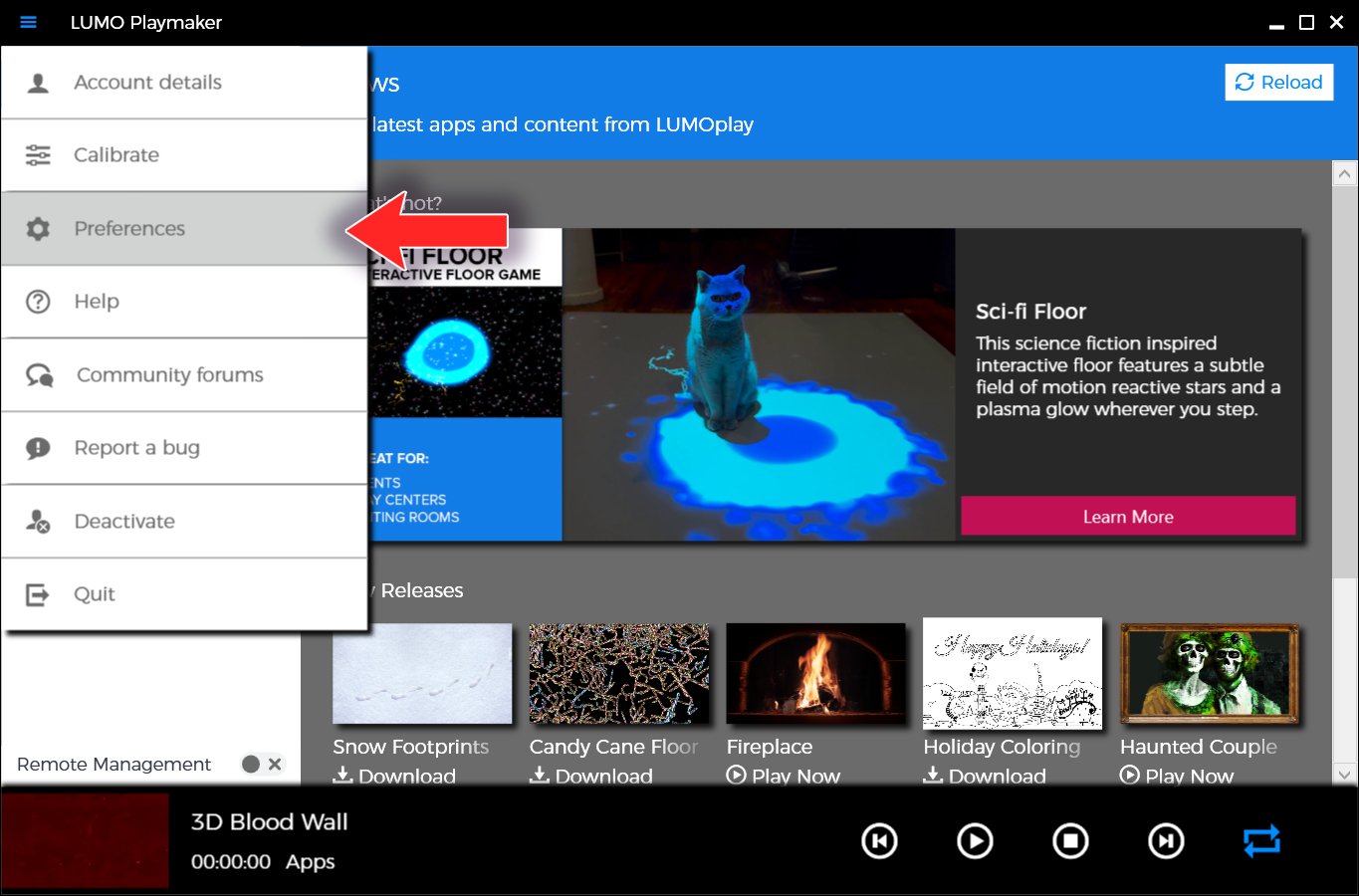Click the Fireplace thumbnail
Screen dimensions: 1359x896
pos(816,674)
